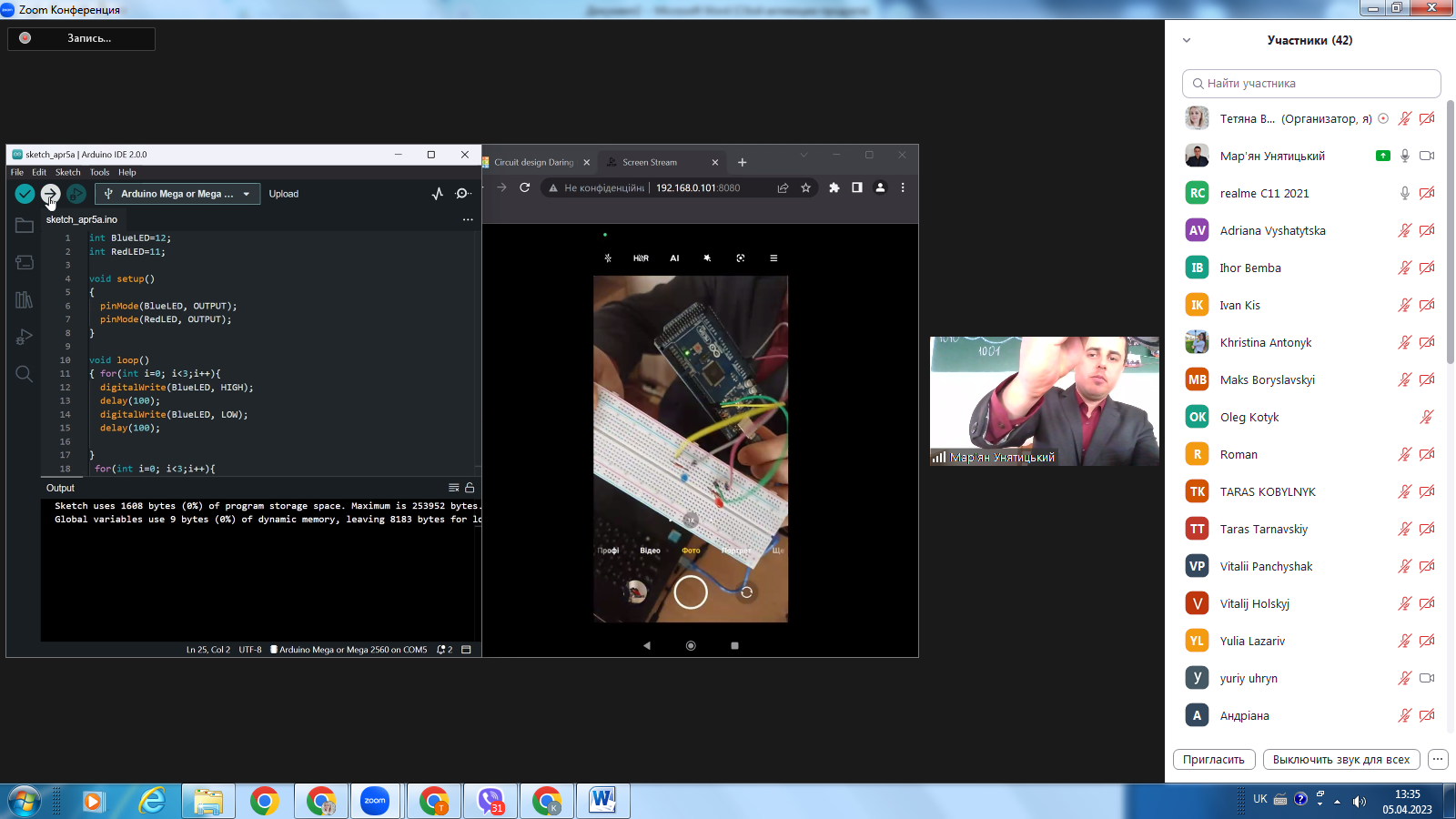This screenshot has height=819, width=1456.
Task: Click the Verify checkmark button in Arduino IDE
Action: (x=25, y=194)
